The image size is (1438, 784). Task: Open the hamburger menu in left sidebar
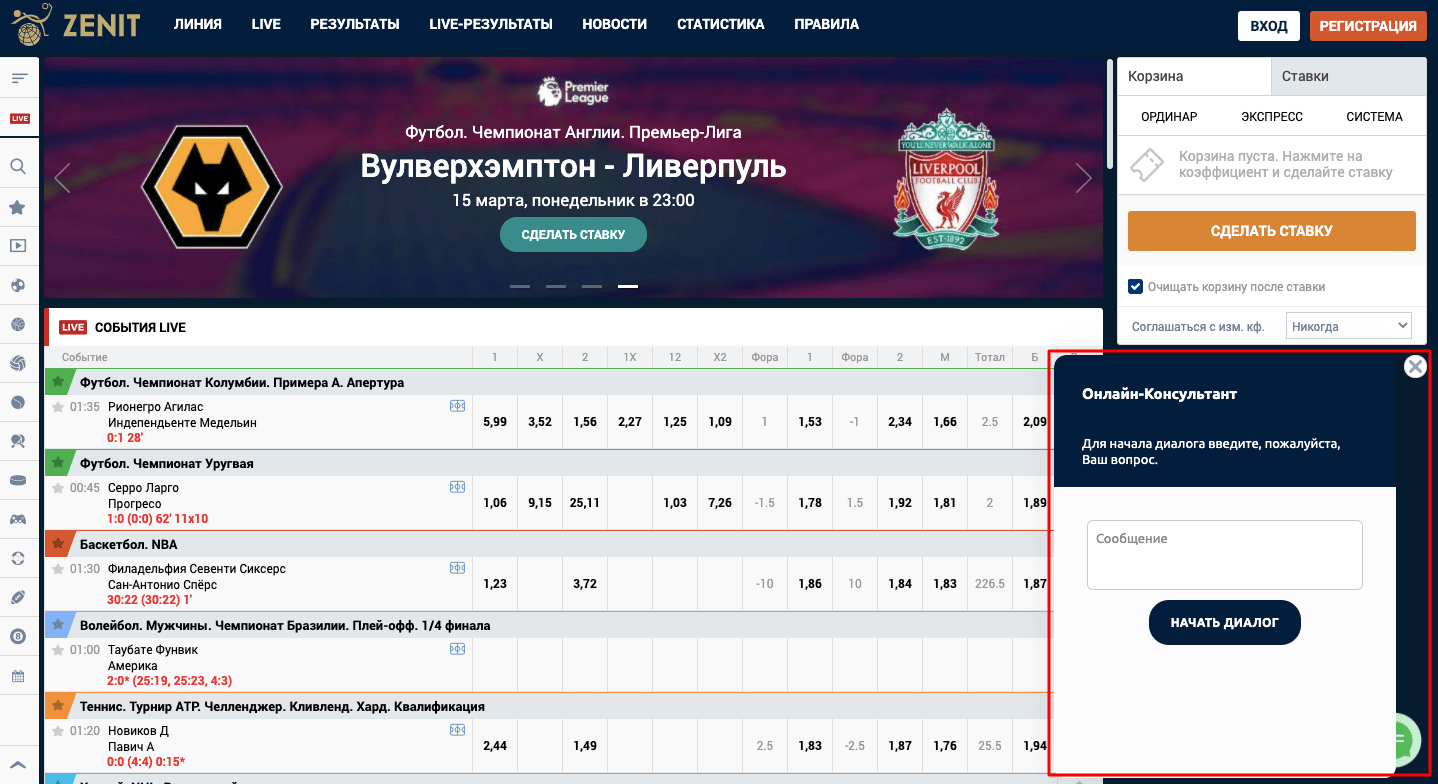coord(19,78)
